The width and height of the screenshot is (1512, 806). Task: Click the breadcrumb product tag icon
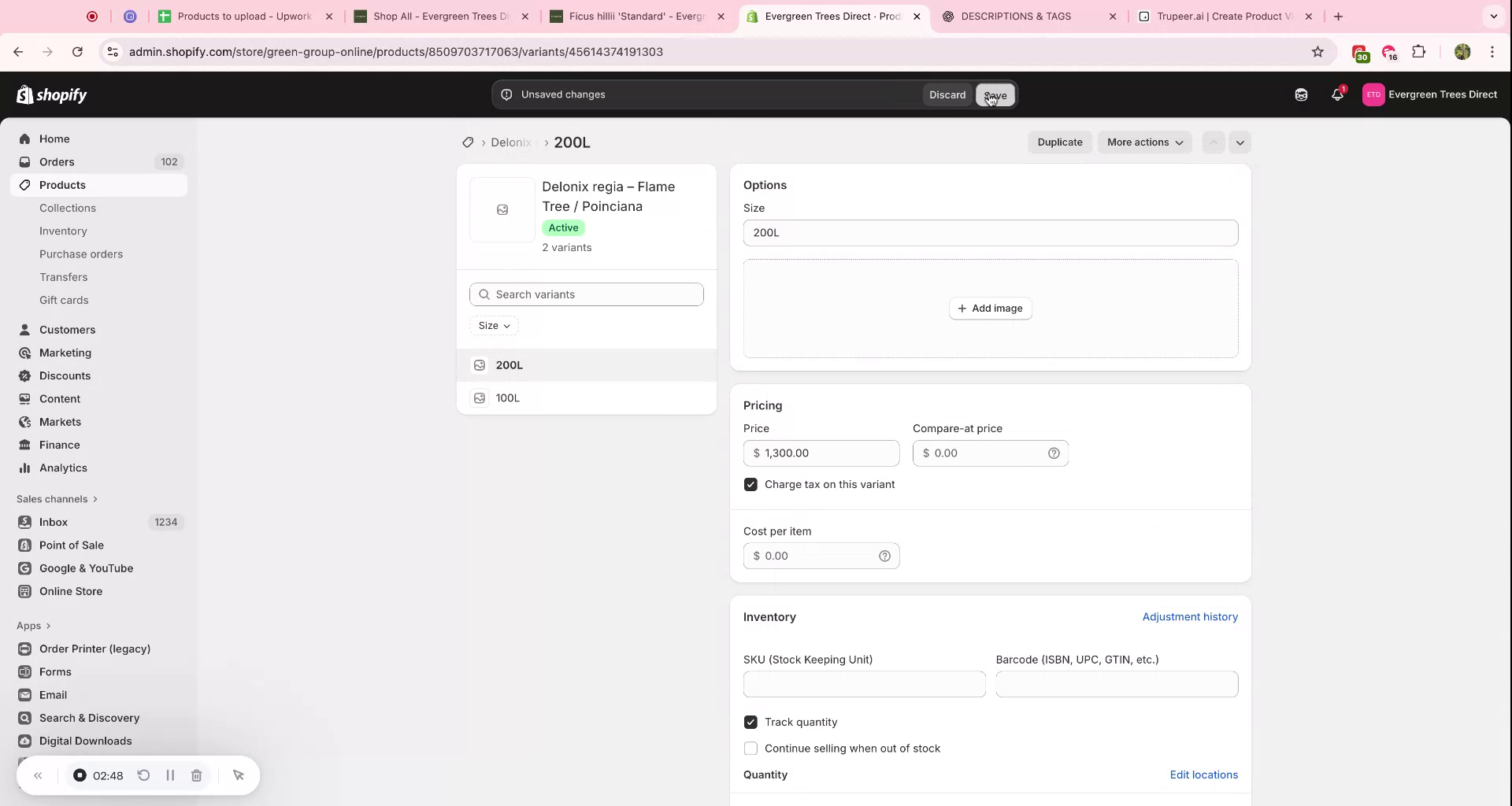(x=469, y=142)
